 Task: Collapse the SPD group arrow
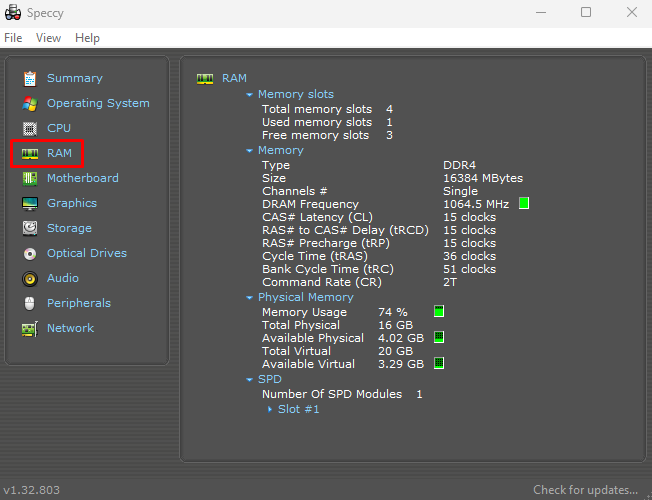tap(249, 379)
